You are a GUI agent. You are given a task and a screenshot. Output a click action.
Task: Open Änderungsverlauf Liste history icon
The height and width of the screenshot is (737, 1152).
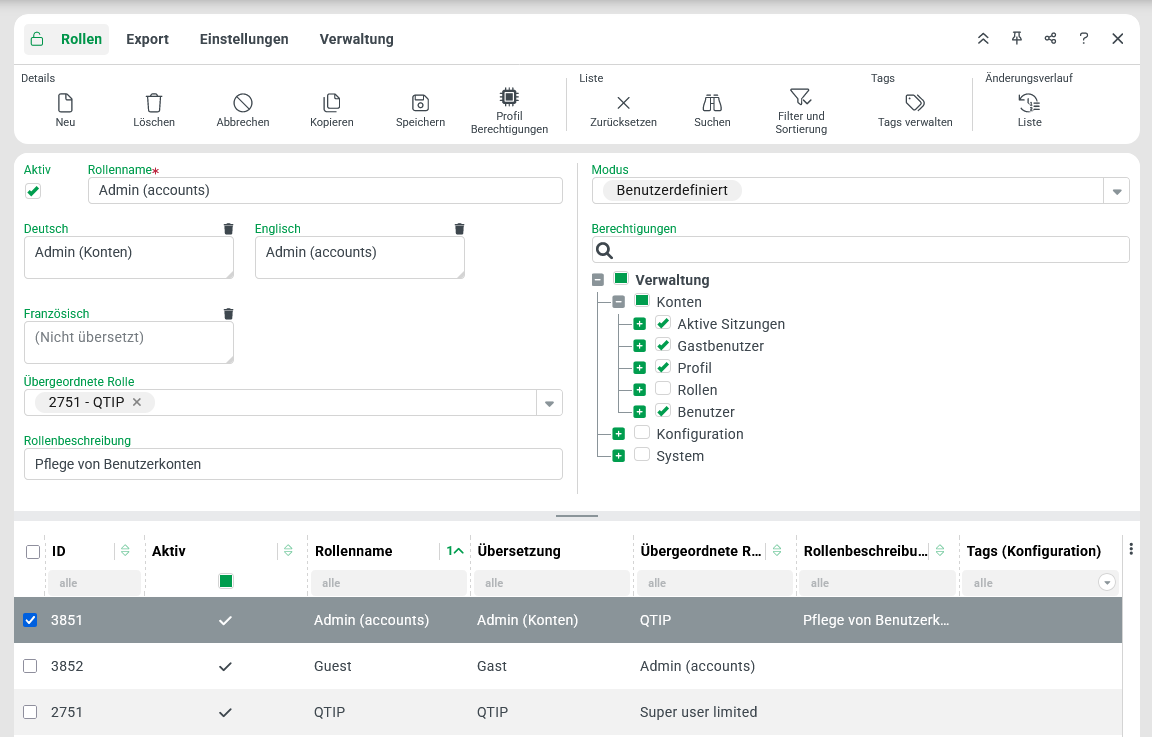coord(1029,102)
